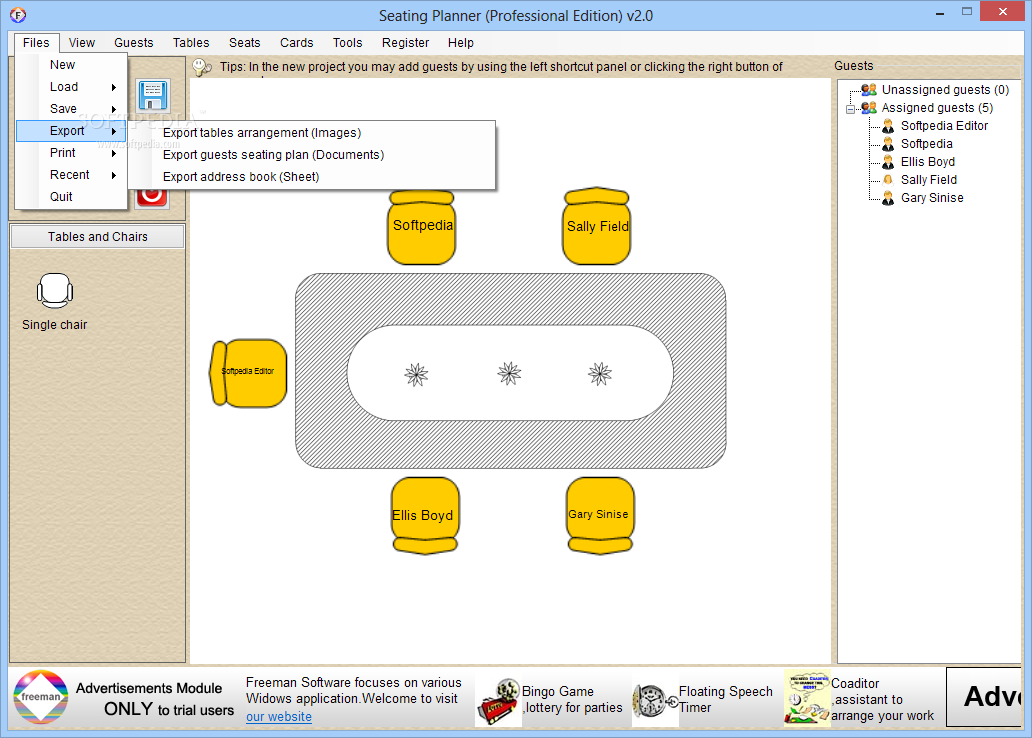Screen dimensions: 1032x738
Task: Select Softpedia Editor in the guest list
Action: pos(944,126)
